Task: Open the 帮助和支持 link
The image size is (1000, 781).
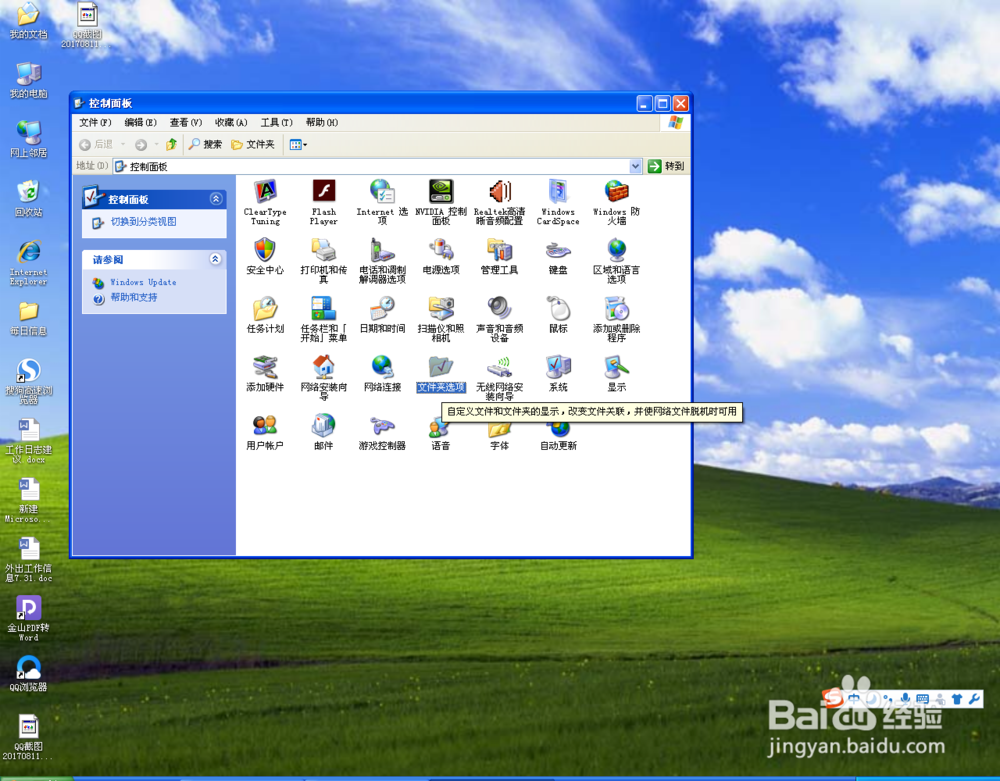Action: [x=133, y=297]
